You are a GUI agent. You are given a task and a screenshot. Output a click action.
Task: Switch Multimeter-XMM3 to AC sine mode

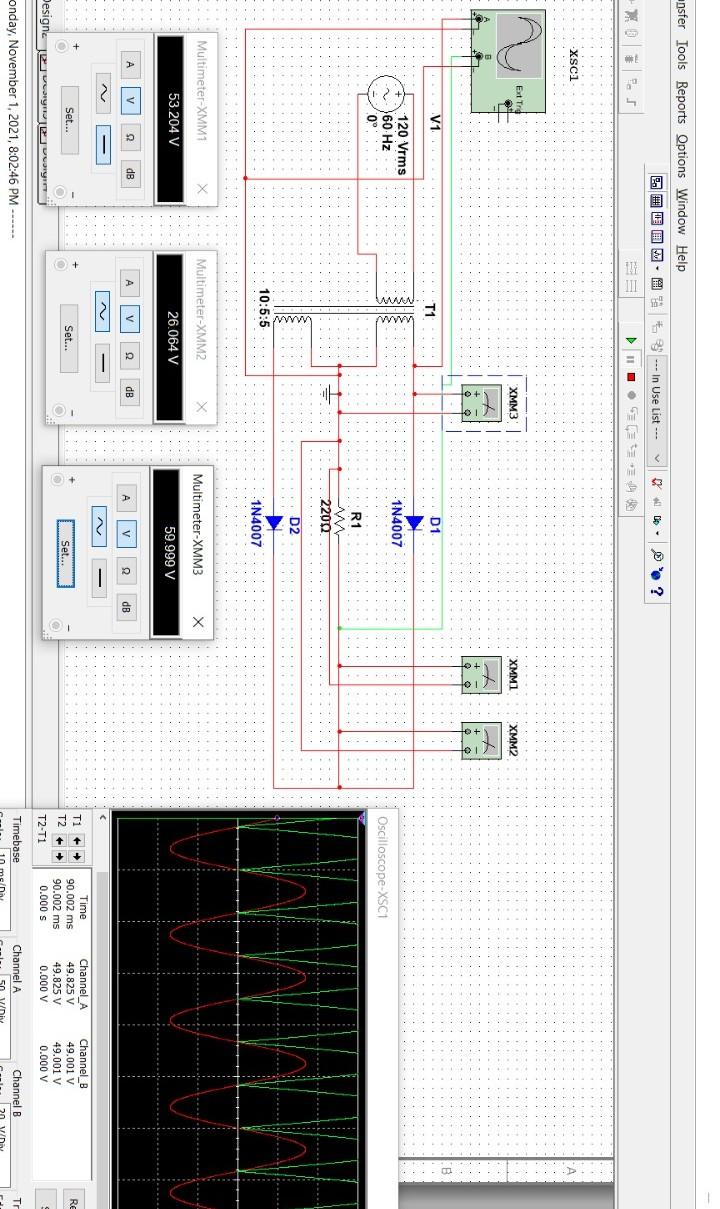click(99, 527)
